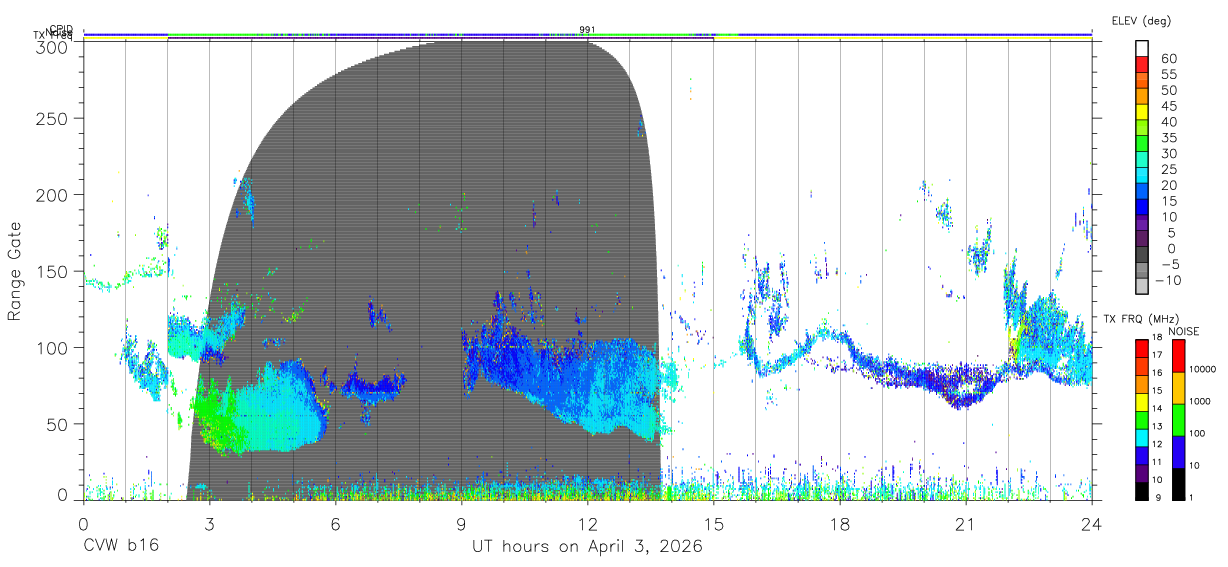This screenshot has height=567, width=1228.
Task: Click the green 100–1000 NOISE swatch
Action: pyautogui.click(x=1179, y=420)
